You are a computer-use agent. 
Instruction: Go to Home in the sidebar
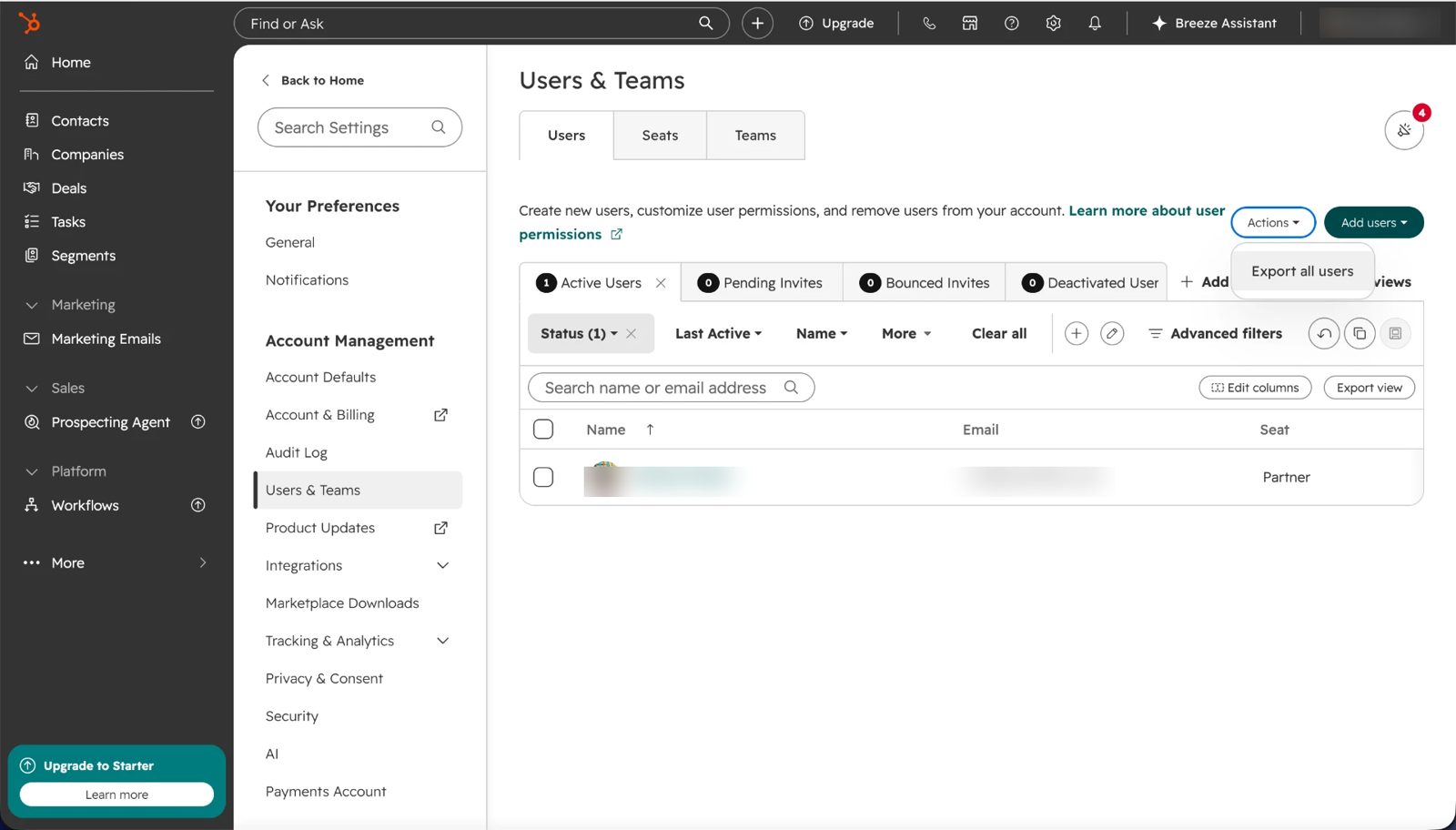pyautogui.click(x=71, y=62)
